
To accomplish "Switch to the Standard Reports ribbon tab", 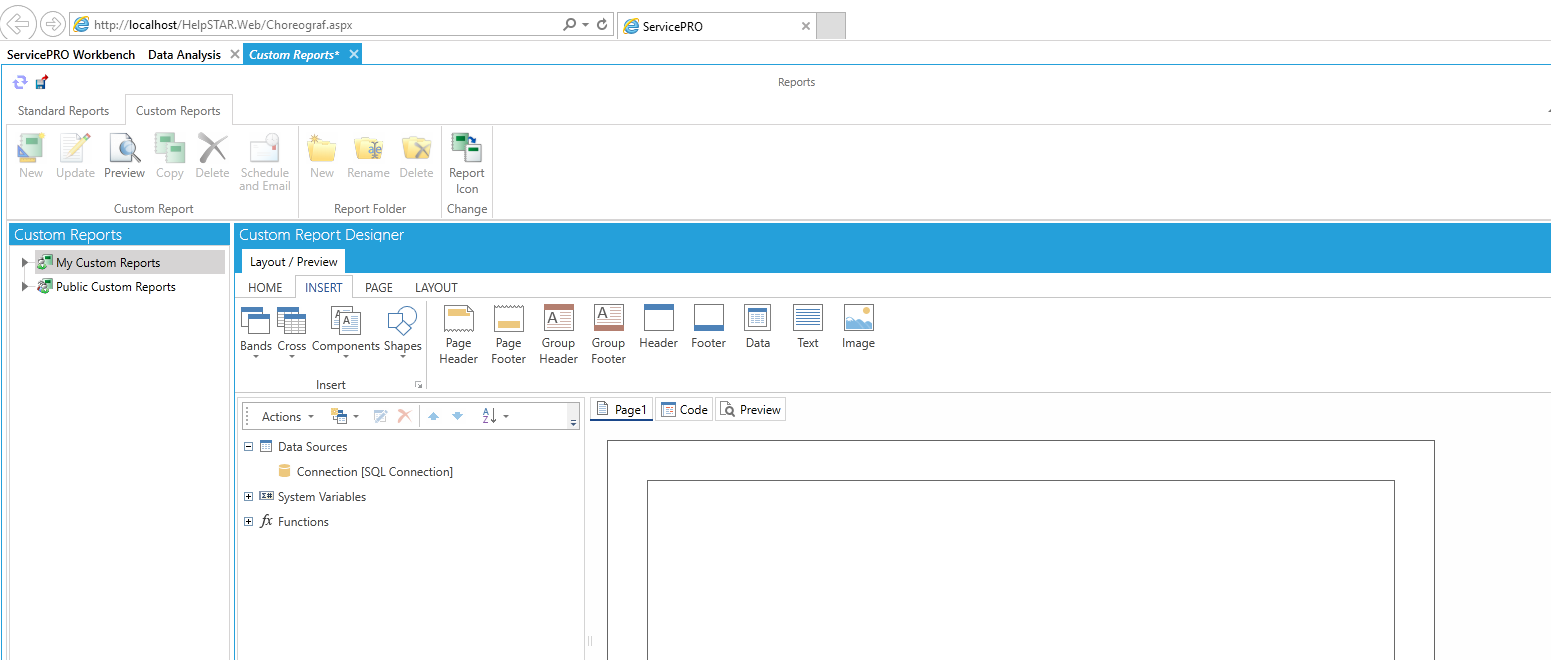I will [x=64, y=111].
